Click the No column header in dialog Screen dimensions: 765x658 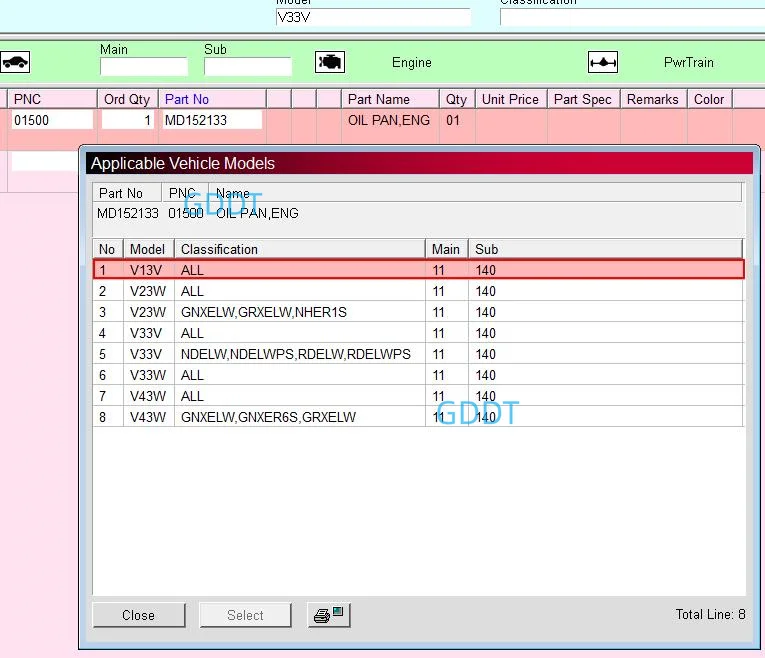point(108,249)
